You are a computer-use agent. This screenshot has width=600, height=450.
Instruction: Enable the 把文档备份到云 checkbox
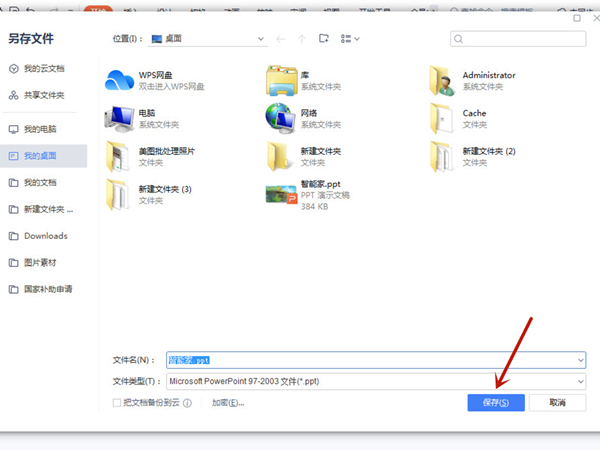117,403
